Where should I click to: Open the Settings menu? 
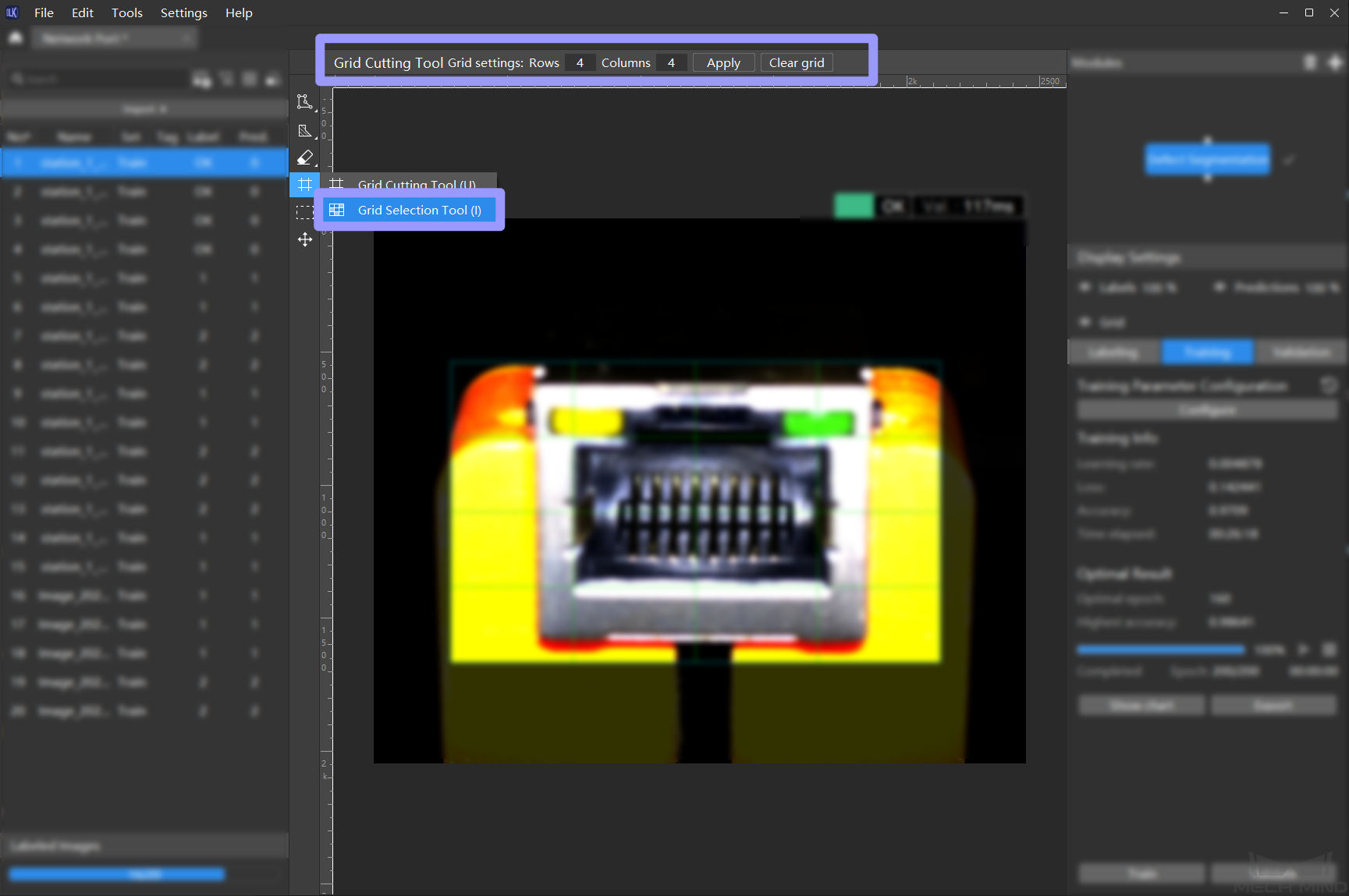click(184, 12)
